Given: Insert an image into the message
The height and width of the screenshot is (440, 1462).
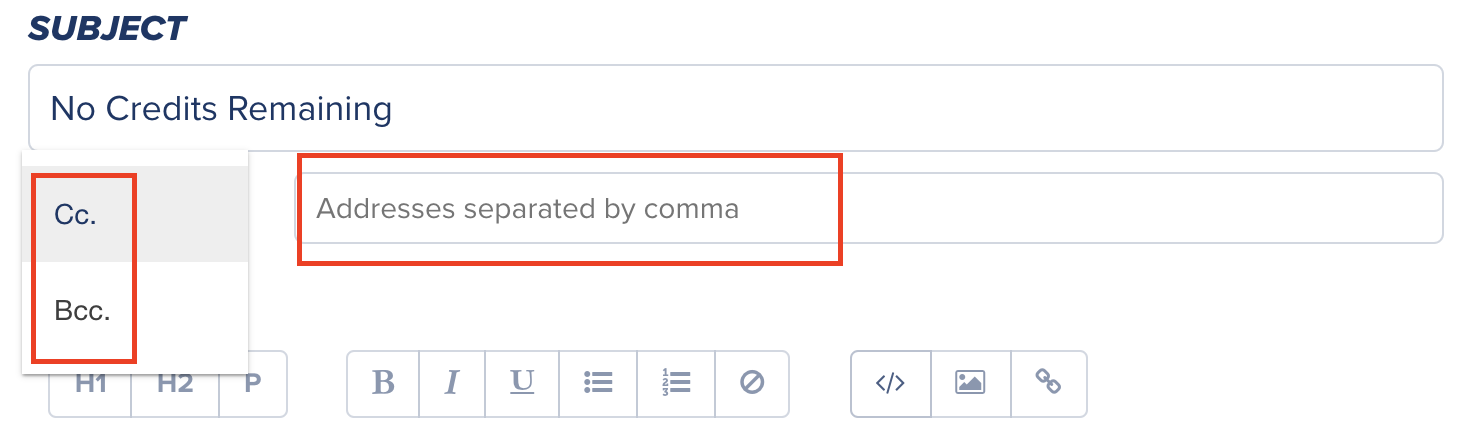Looking at the screenshot, I should pos(970,383).
